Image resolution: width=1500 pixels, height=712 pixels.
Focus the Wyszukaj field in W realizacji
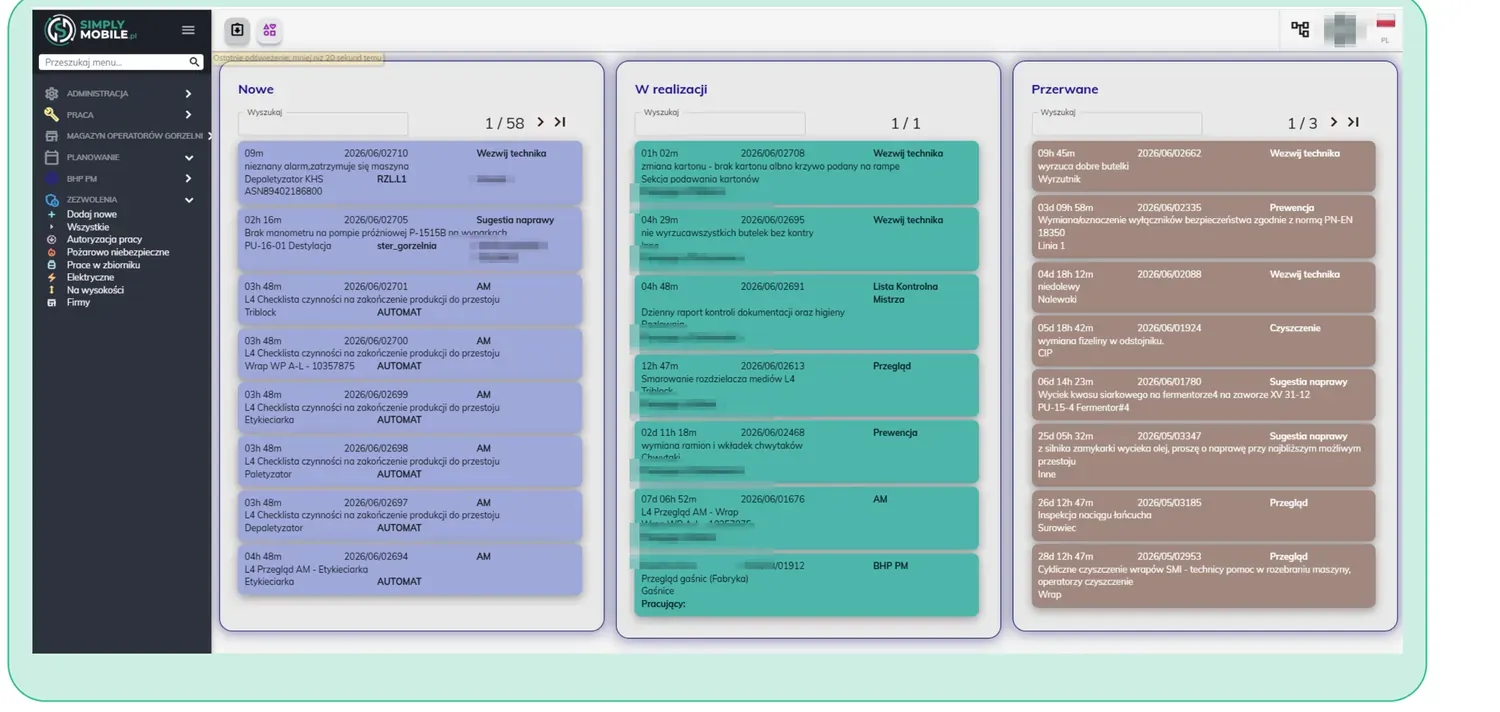[720, 124]
